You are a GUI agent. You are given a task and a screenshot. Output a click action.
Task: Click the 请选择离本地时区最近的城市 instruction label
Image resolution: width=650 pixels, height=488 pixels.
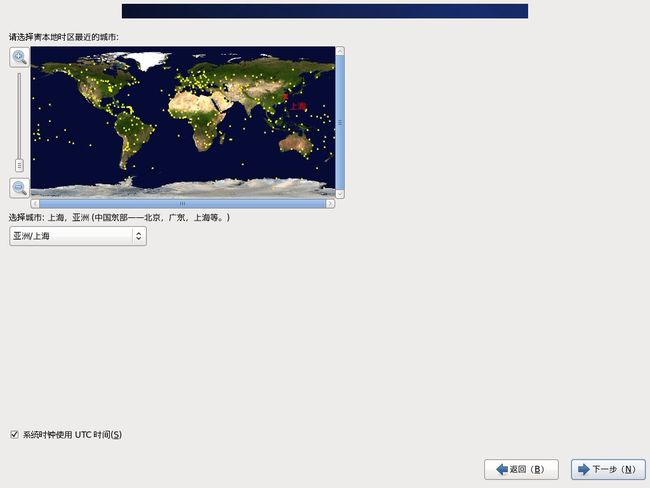tap(64, 37)
